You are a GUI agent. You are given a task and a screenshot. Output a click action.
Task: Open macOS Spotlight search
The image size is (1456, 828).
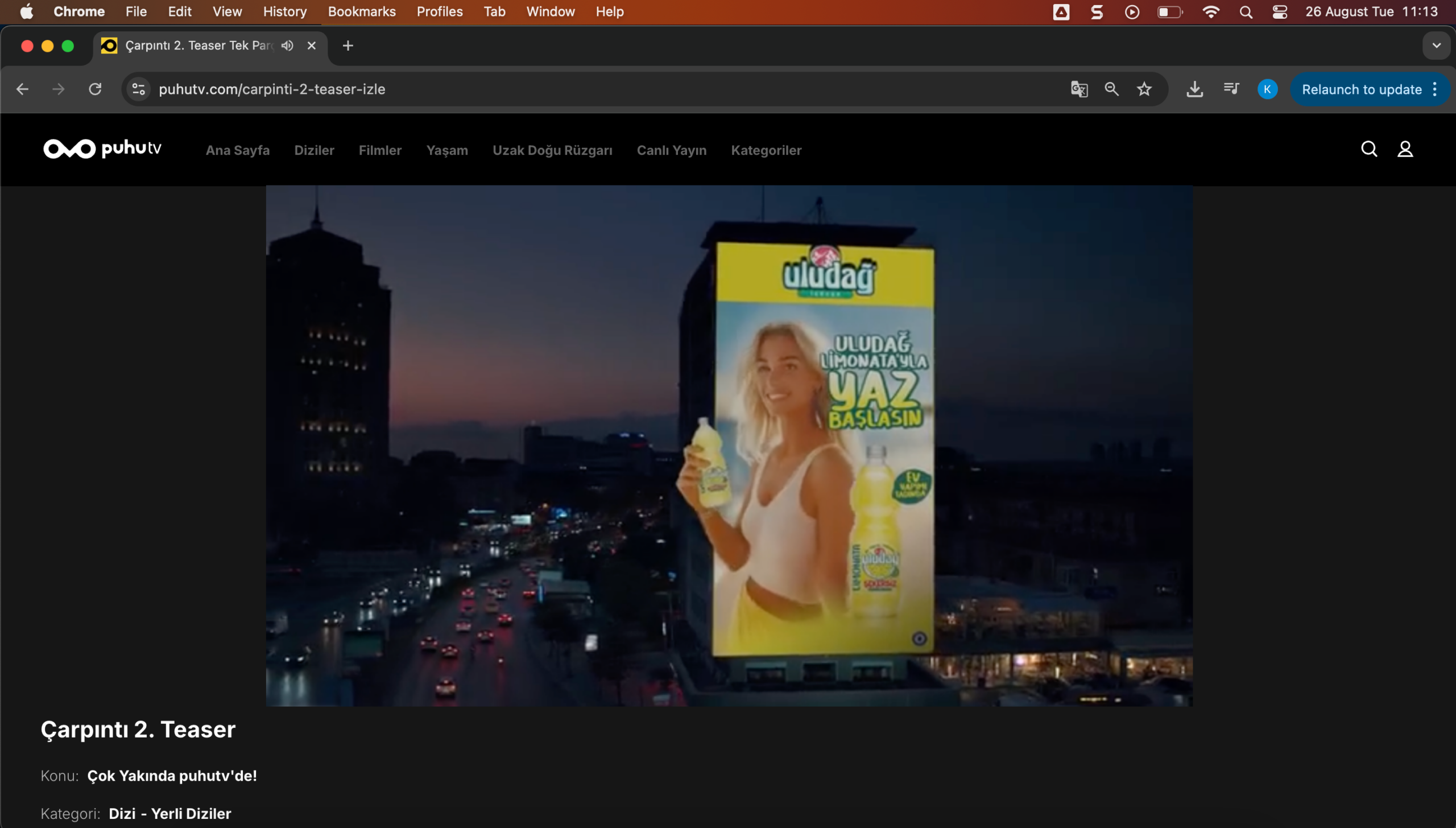(1246, 11)
